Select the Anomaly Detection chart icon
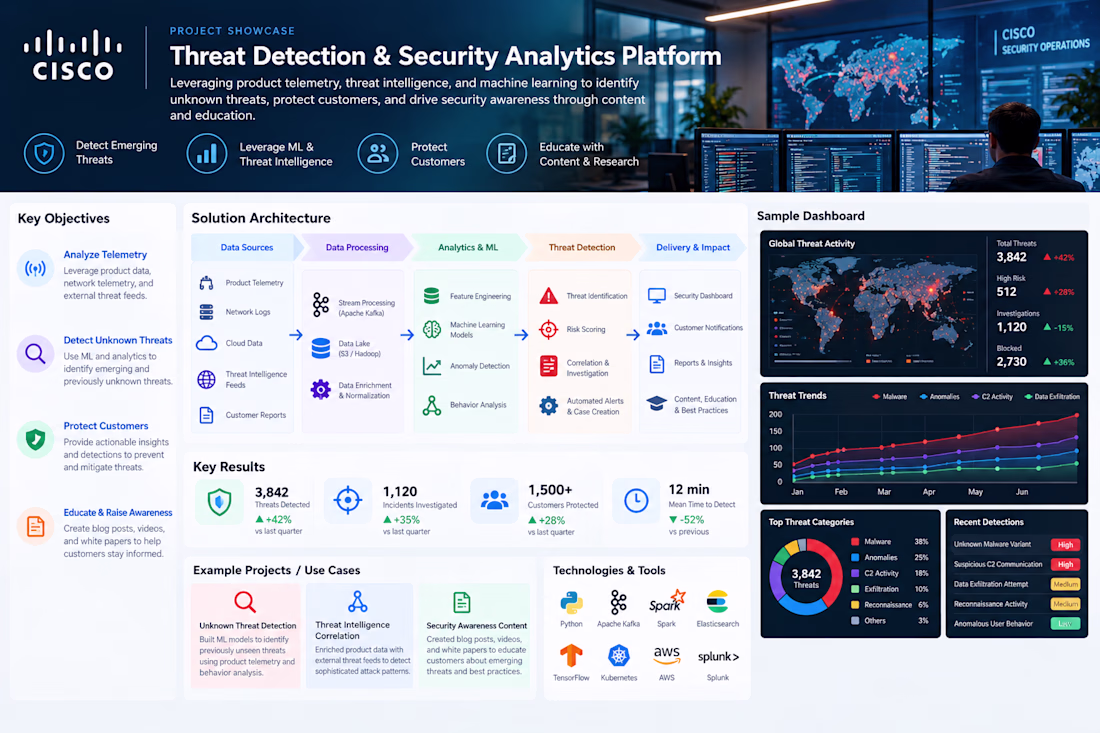The width and height of the screenshot is (1100, 733). point(431,365)
